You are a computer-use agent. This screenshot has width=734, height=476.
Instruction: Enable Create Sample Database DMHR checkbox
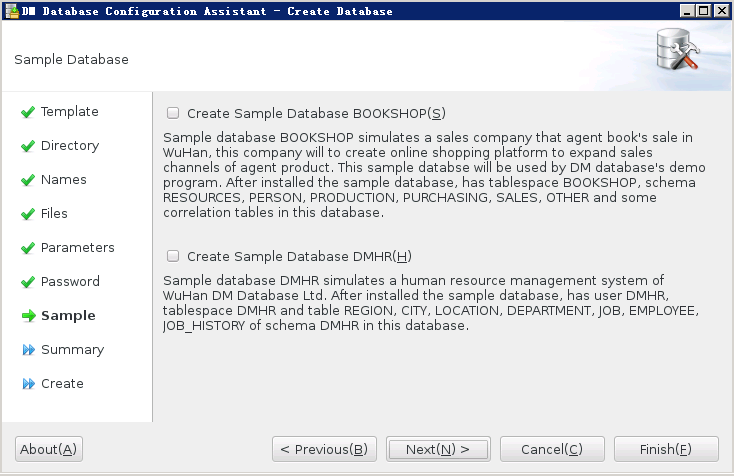173,256
